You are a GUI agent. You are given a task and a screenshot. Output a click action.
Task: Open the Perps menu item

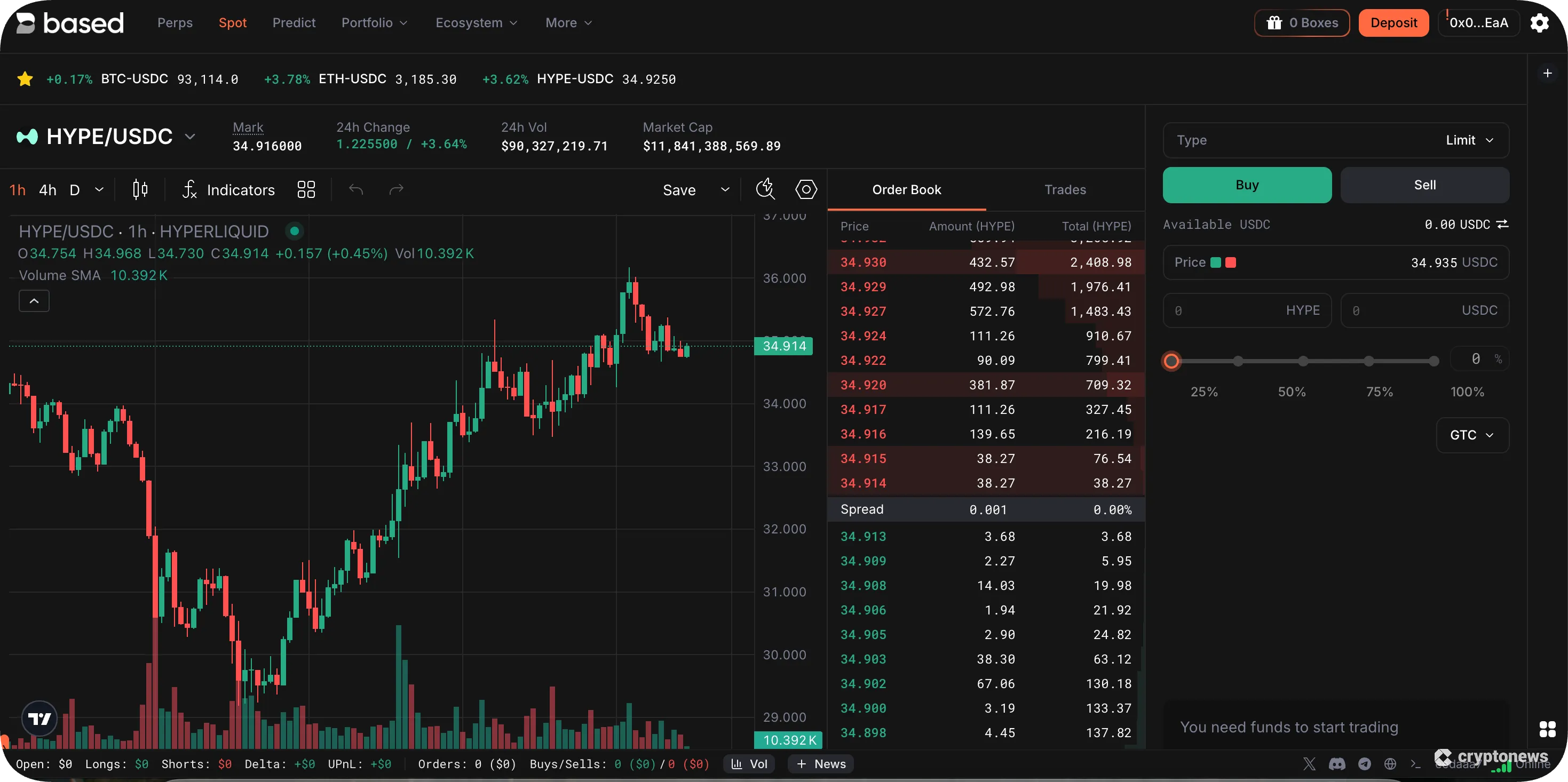pyautogui.click(x=175, y=22)
